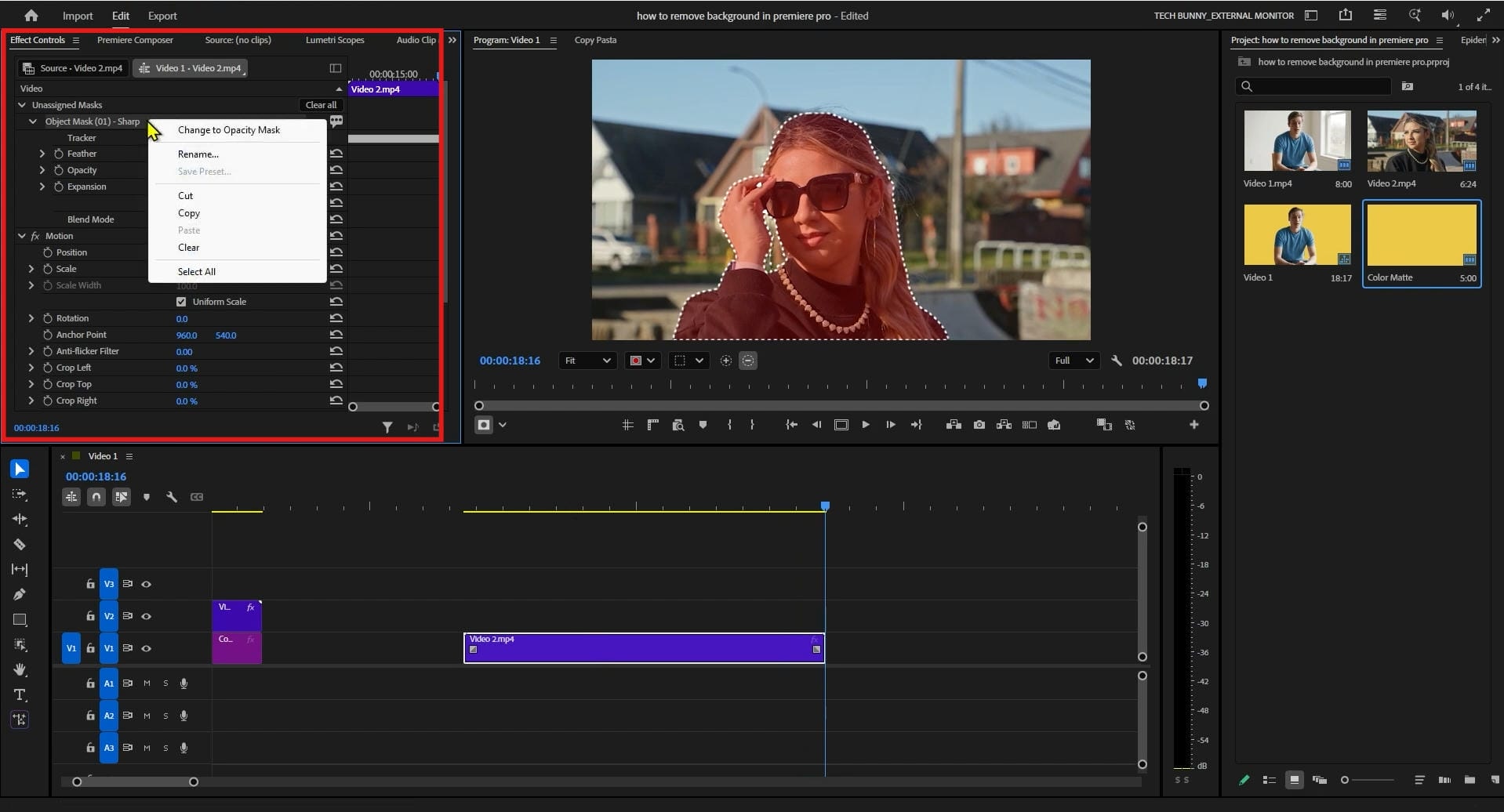Viewport: 1504px width, 812px height.
Task: Select the Color Matte thumbnail
Action: (x=1421, y=235)
